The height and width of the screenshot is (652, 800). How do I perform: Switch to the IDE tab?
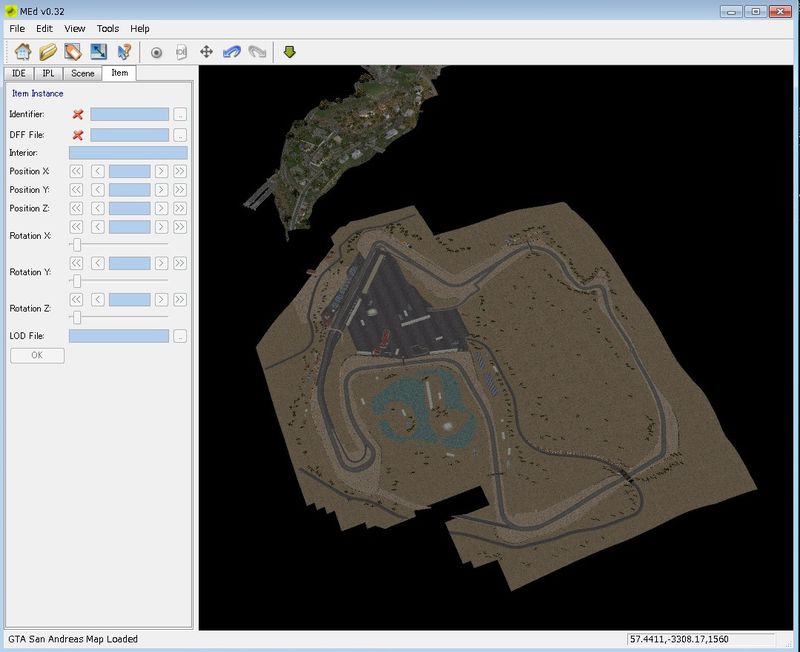[19, 73]
